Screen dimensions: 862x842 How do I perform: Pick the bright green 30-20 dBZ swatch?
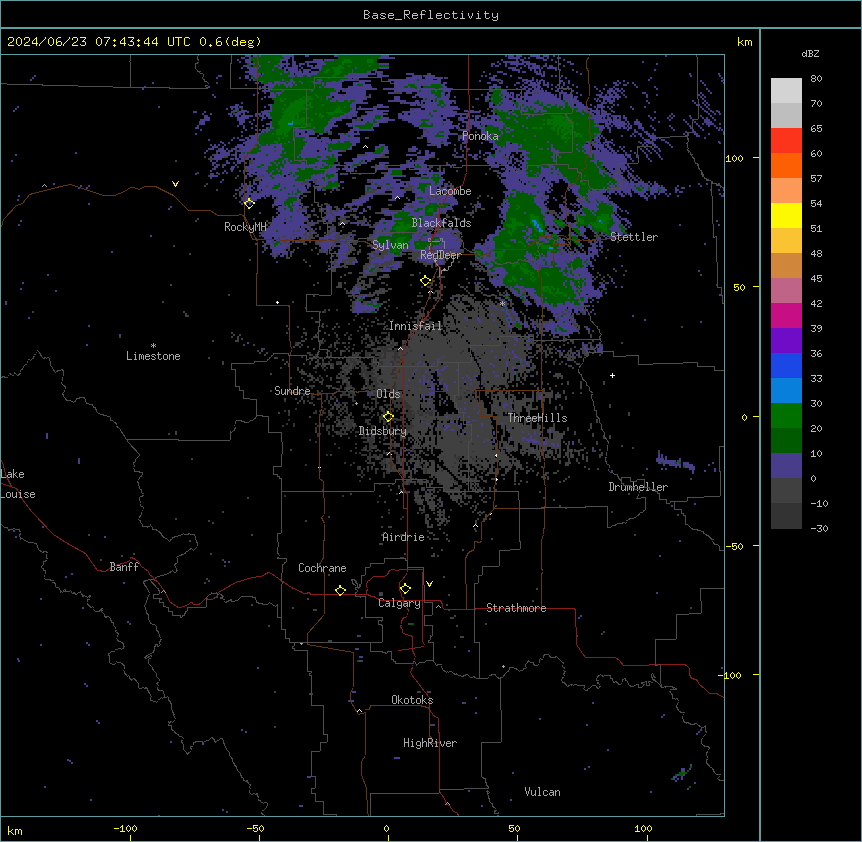[786, 416]
